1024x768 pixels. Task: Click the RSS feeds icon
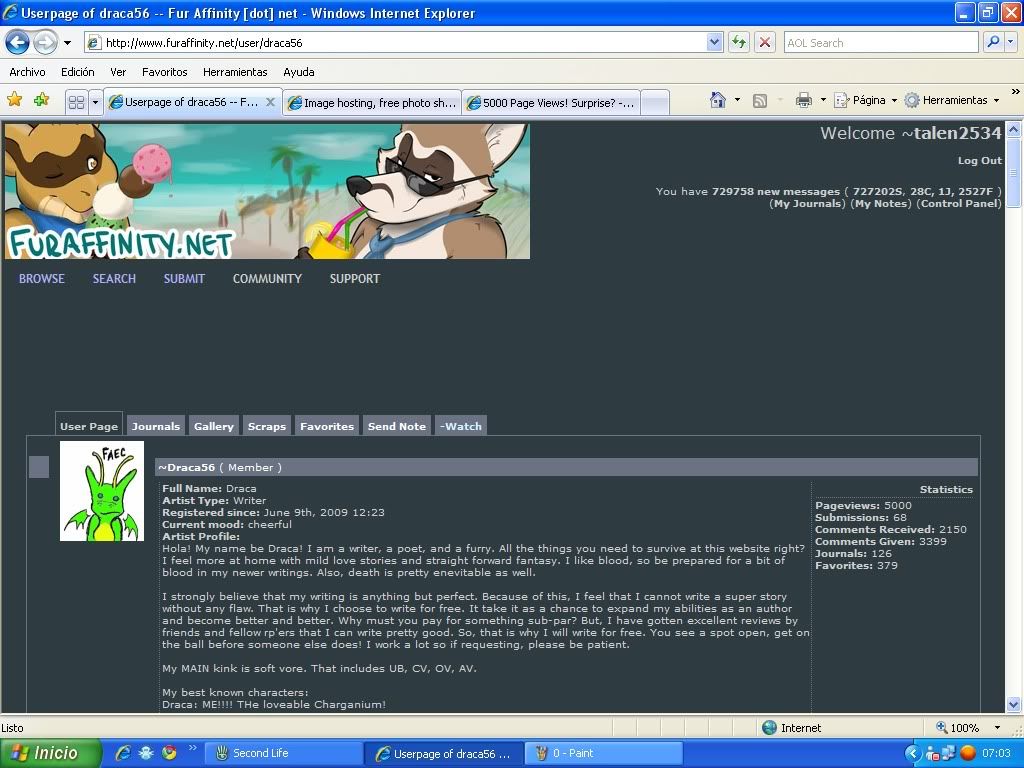[x=760, y=100]
